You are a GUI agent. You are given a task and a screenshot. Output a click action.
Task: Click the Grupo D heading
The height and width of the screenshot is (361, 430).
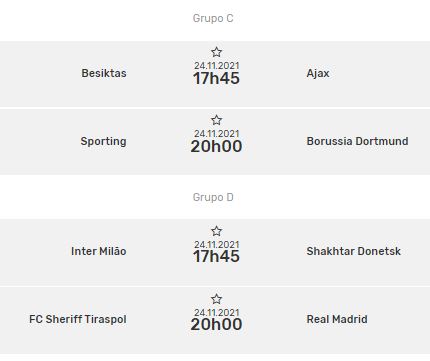[213, 197]
